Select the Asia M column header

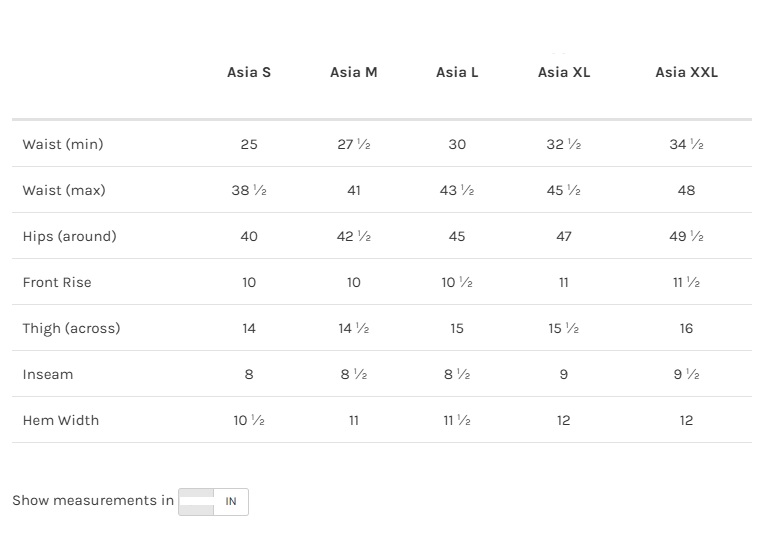(x=354, y=72)
